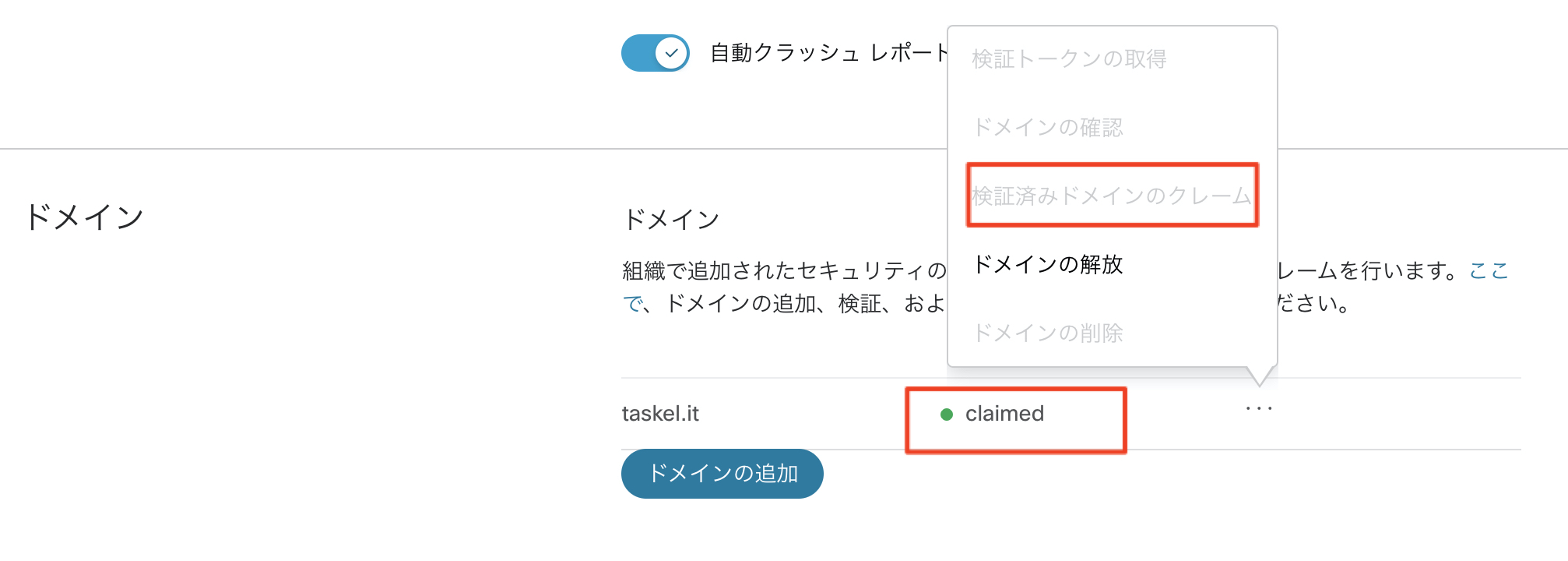The width and height of the screenshot is (1568, 561).
Task: Select 検証トークンの取得 from the menu
Action: point(1069,59)
